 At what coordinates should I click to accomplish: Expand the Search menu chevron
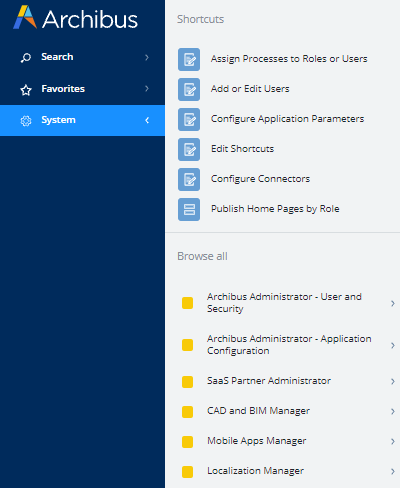pos(147,57)
